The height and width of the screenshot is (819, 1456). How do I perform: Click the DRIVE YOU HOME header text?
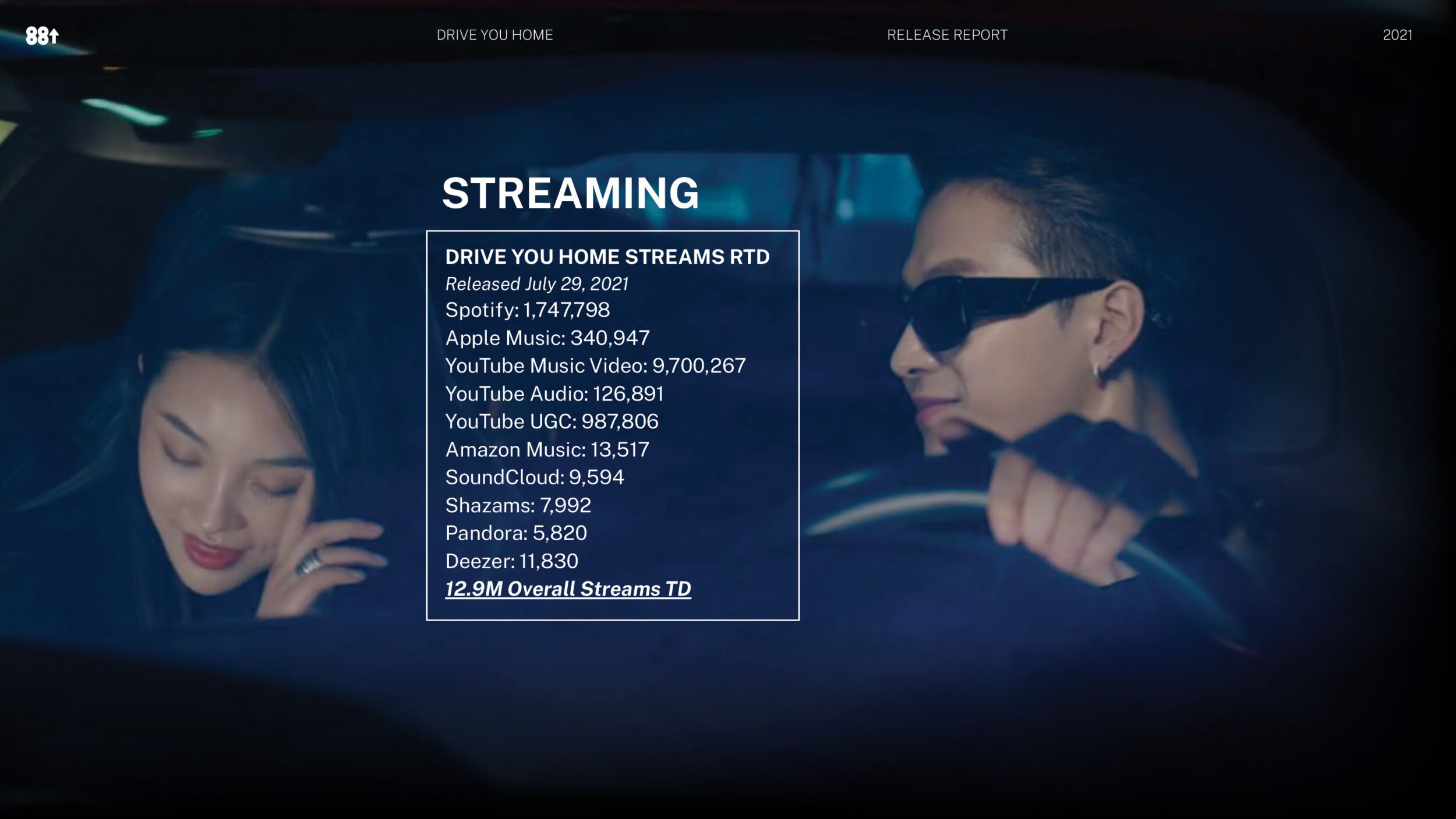coord(494,35)
